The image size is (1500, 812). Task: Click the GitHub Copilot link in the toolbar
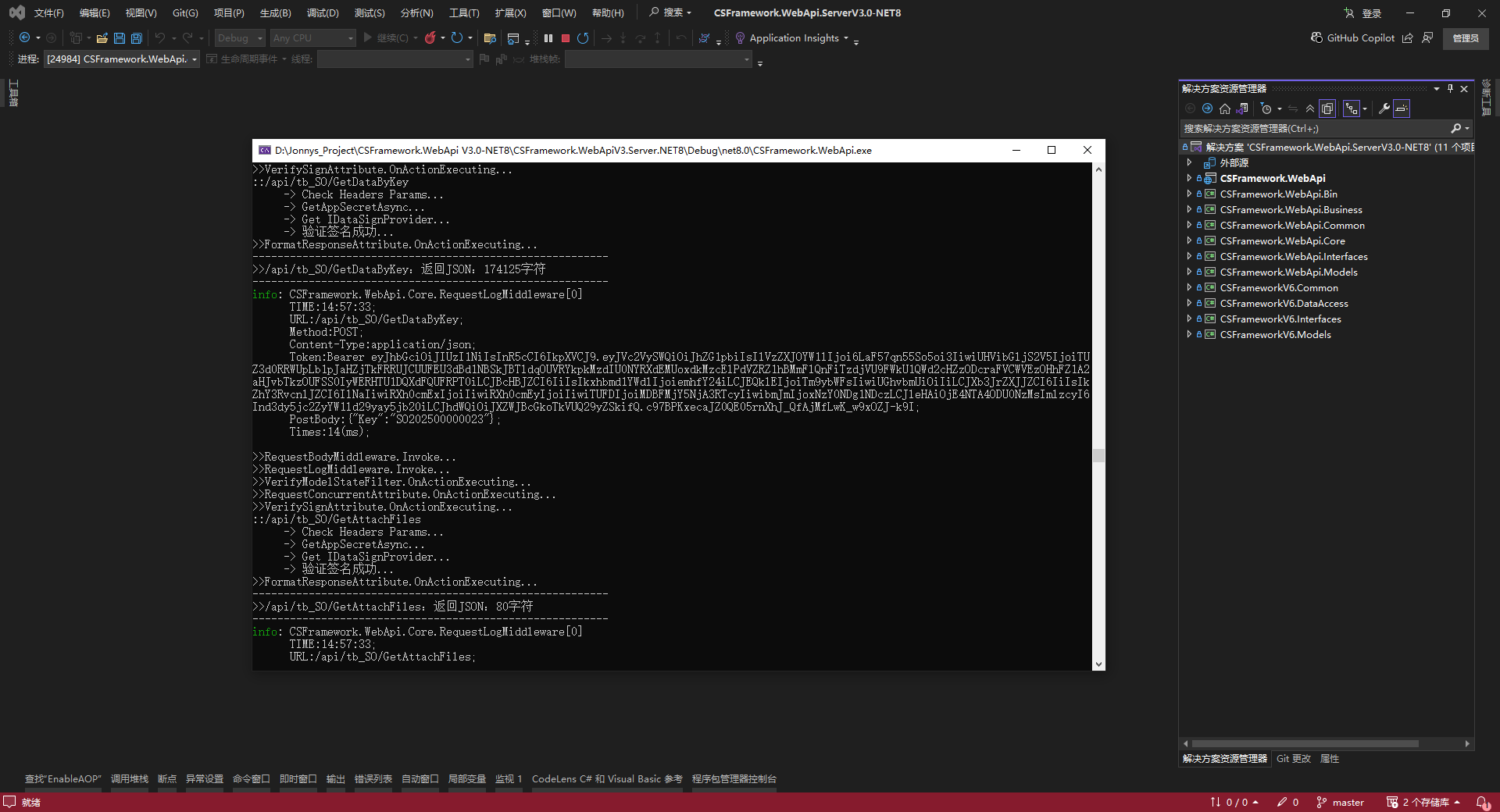click(x=1359, y=37)
